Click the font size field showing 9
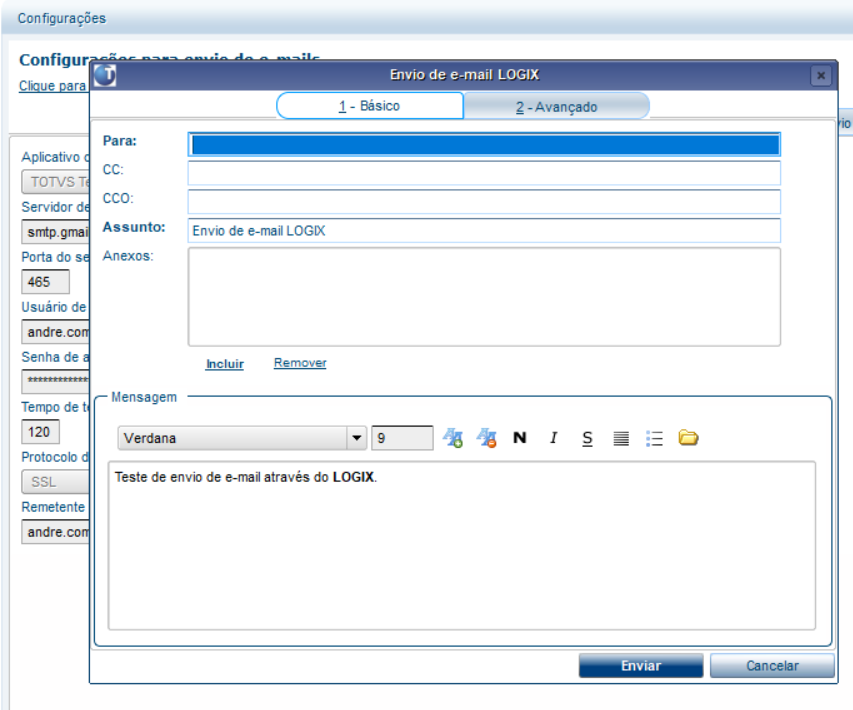This screenshot has width=853, height=710. click(402, 438)
